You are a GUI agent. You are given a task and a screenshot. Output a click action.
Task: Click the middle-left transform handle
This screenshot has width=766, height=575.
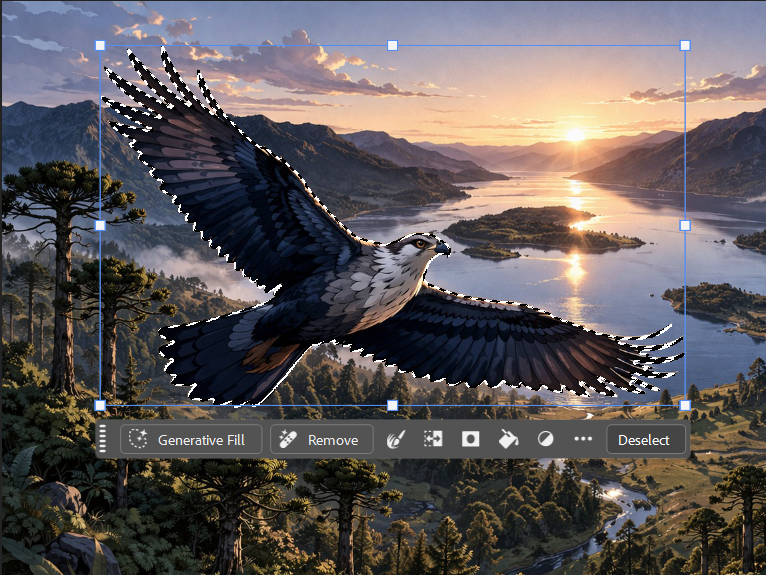pos(100,225)
